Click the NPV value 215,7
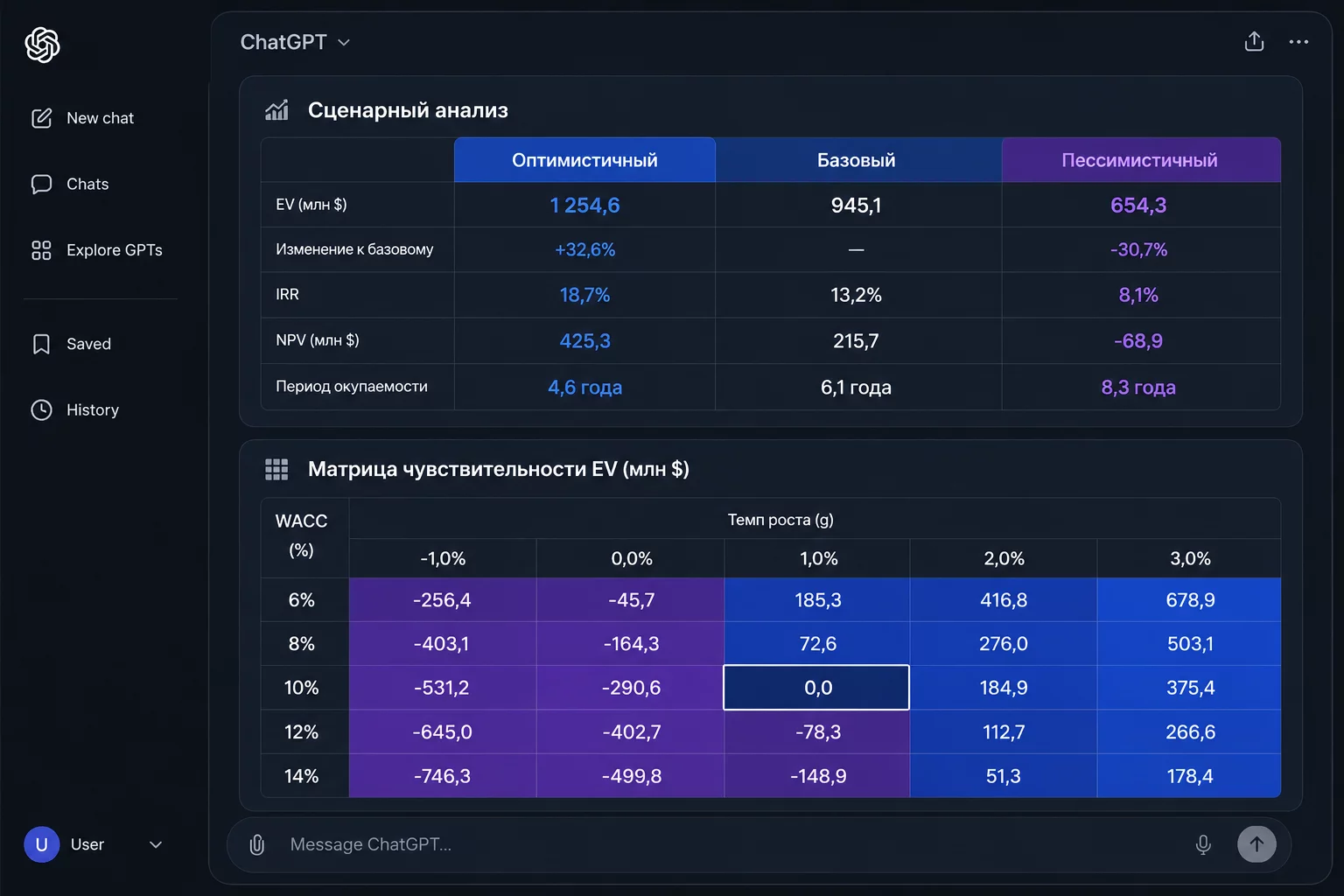Image resolution: width=1344 pixels, height=896 pixels. click(x=857, y=341)
